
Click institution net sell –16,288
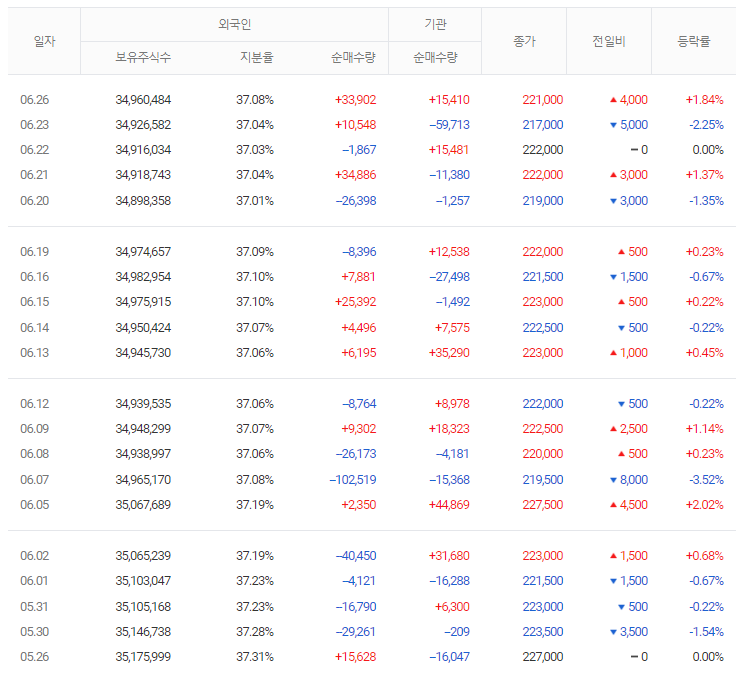click(x=449, y=581)
